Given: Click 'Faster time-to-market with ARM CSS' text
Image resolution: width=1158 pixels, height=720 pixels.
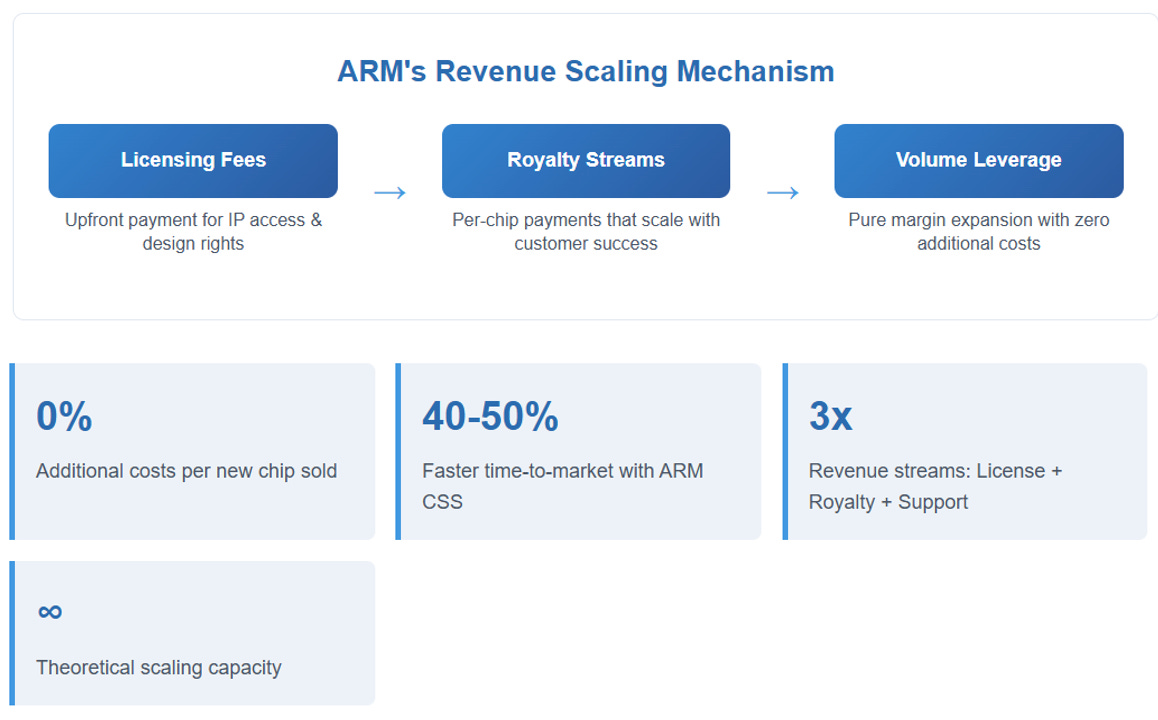Looking at the screenshot, I should pos(563,486).
